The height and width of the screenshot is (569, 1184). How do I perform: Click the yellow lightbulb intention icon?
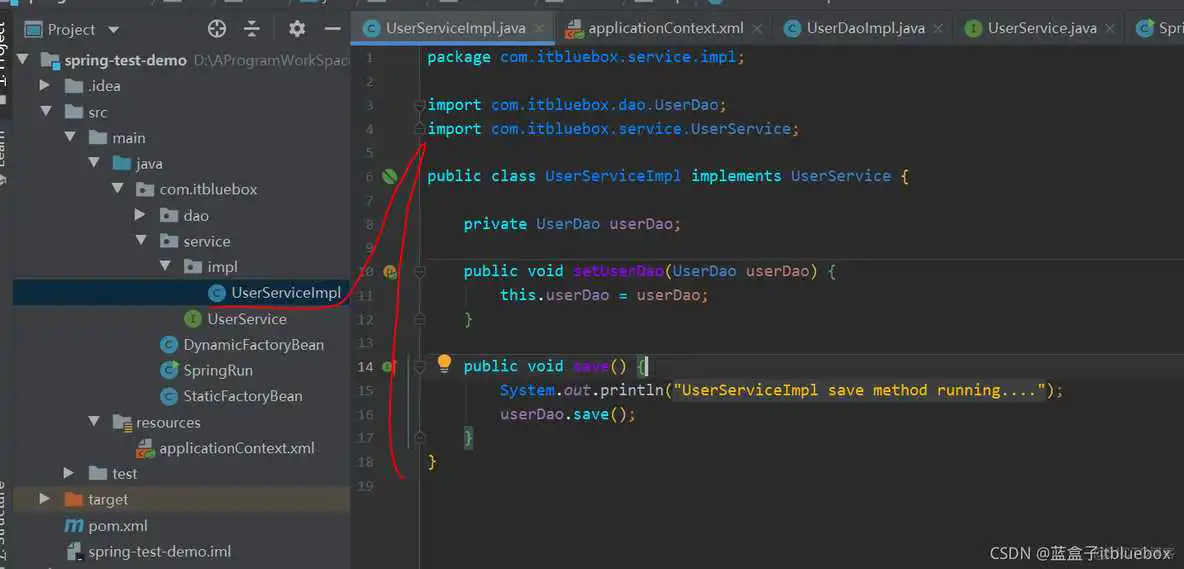tap(444, 364)
